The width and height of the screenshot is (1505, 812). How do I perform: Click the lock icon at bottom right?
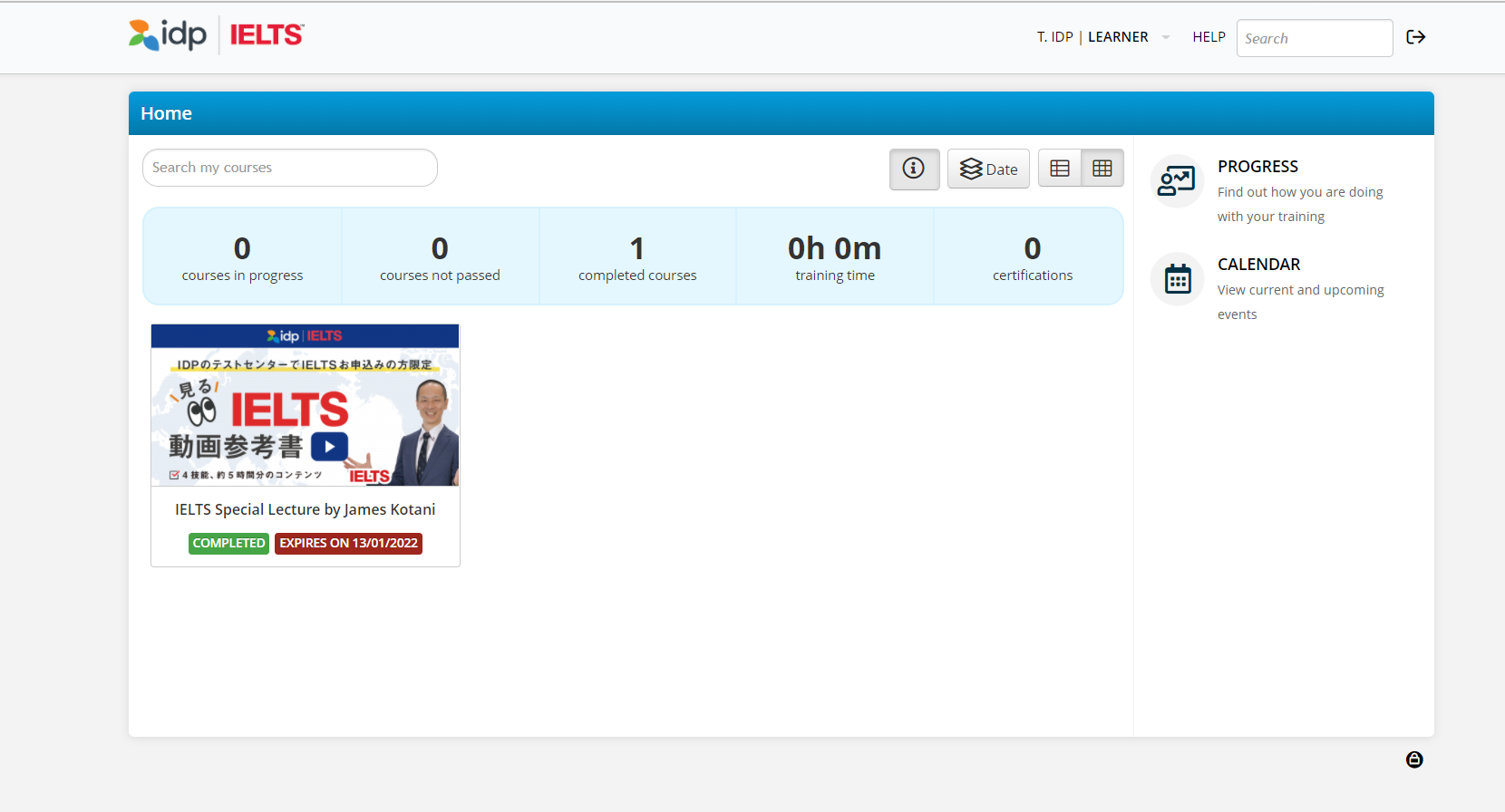coord(1414,759)
